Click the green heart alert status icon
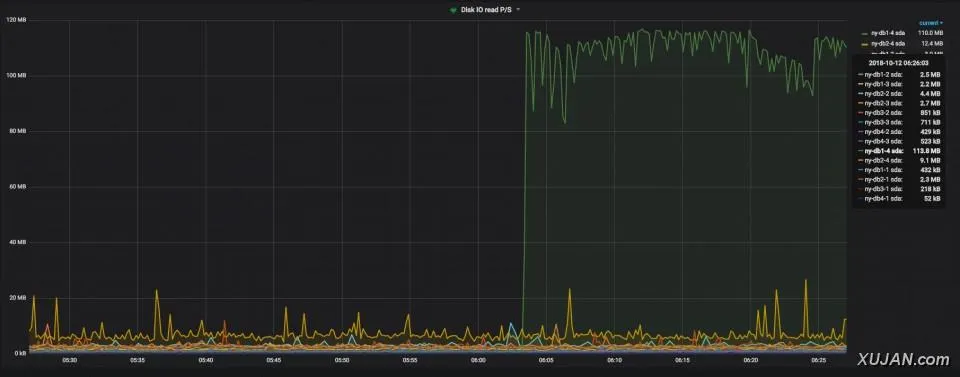The image size is (960, 377). coord(453,10)
